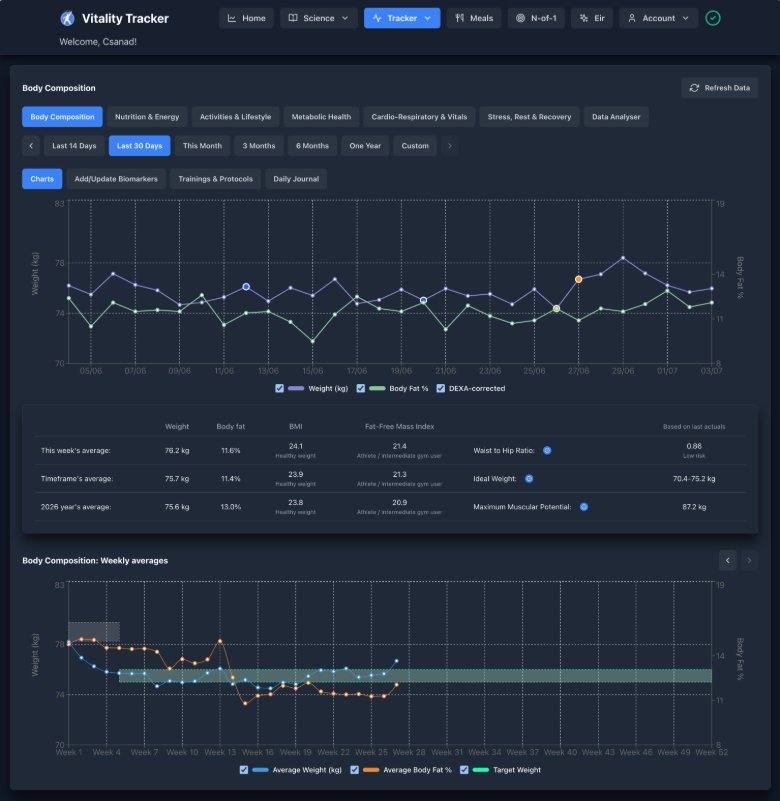
Task: Click the orange DEXA marker at 27/06
Action: point(578,279)
